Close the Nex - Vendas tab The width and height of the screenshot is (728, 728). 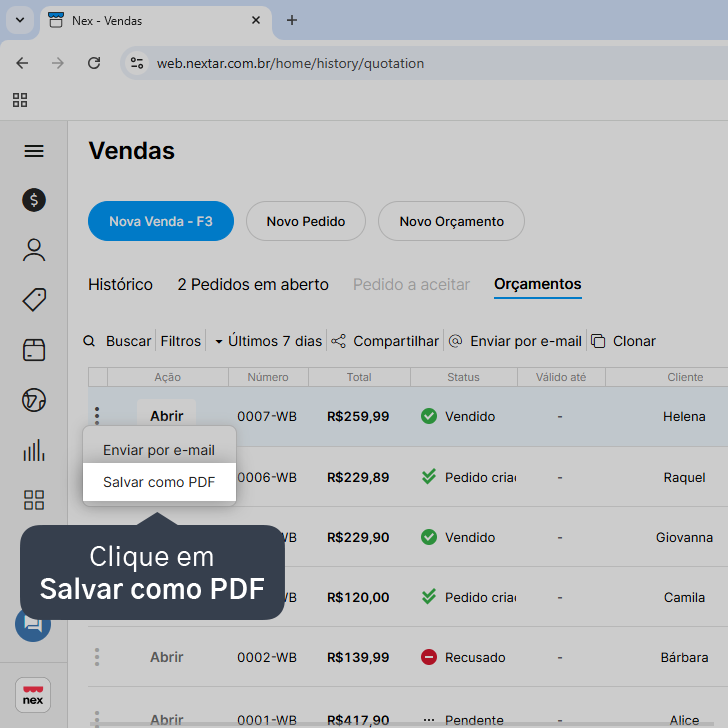pyautogui.click(x=256, y=20)
